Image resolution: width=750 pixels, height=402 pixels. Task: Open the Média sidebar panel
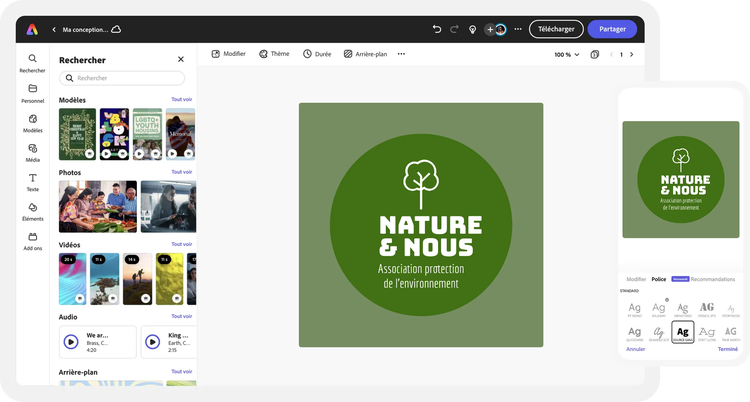click(x=33, y=153)
